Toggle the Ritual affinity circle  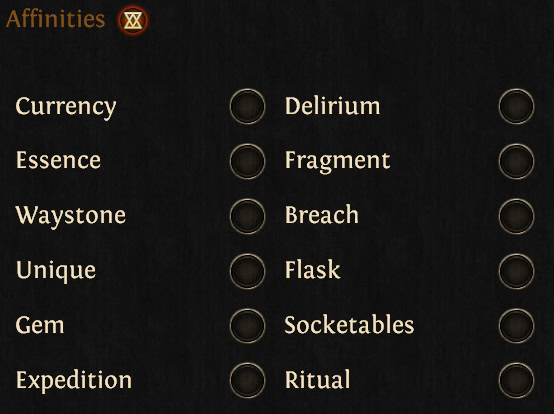(516, 380)
